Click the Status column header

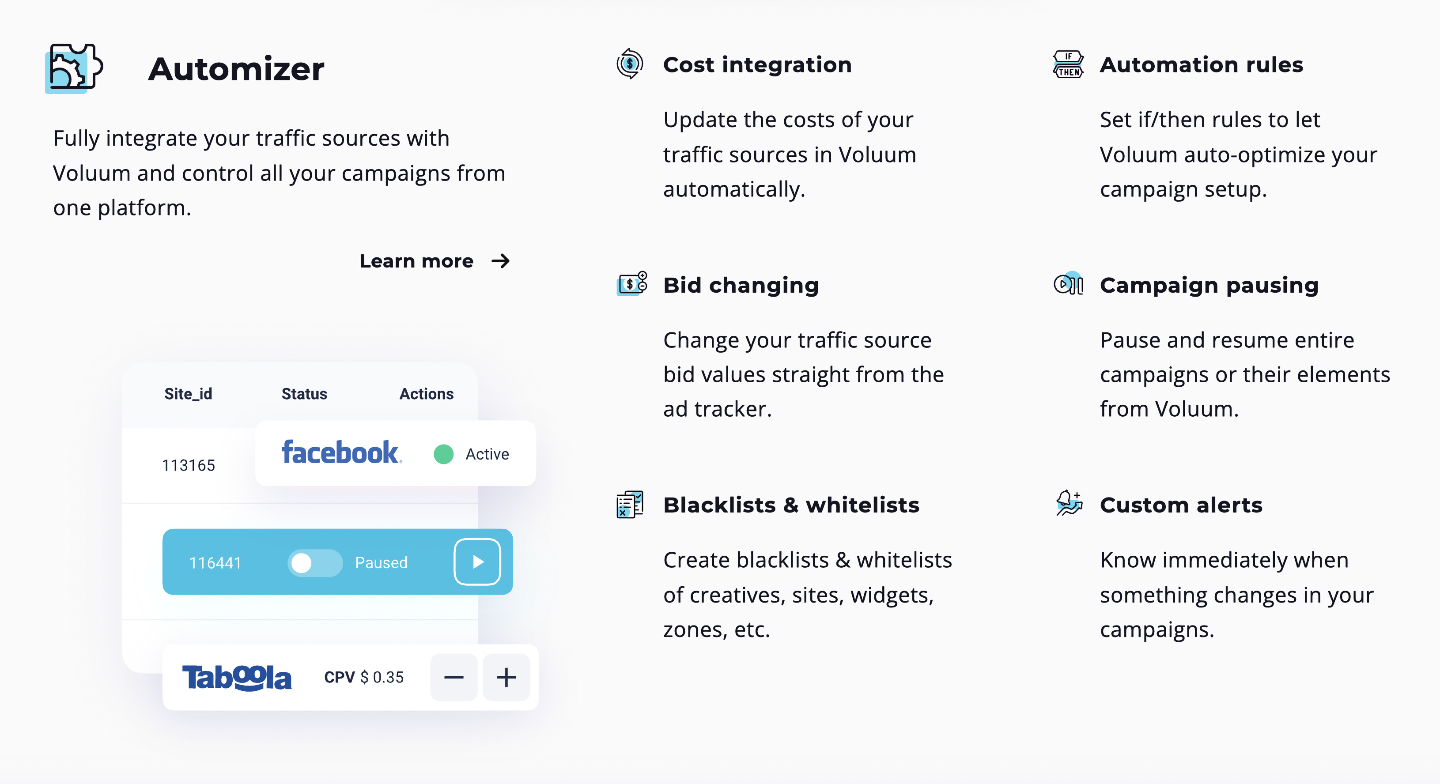[x=304, y=394]
